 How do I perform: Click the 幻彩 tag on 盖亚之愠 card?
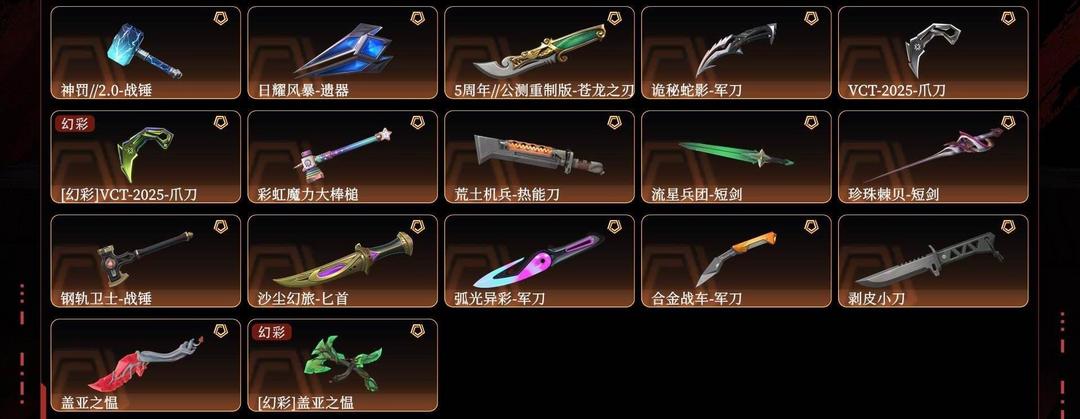(x=271, y=332)
